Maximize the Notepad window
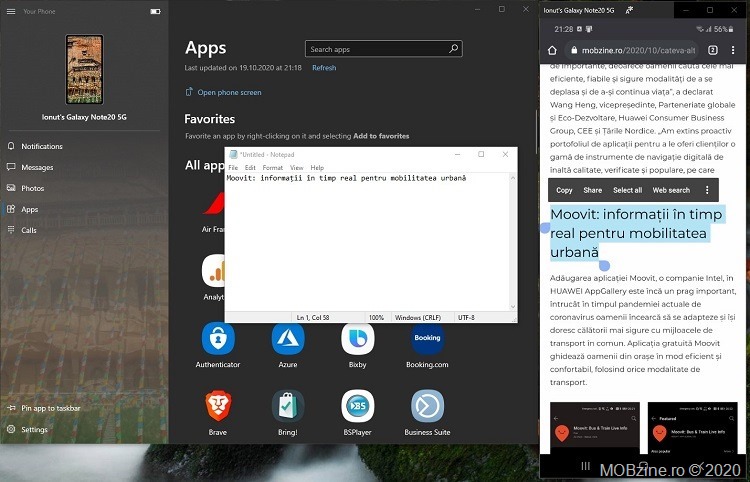This screenshot has height=482, width=750. coord(481,154)
